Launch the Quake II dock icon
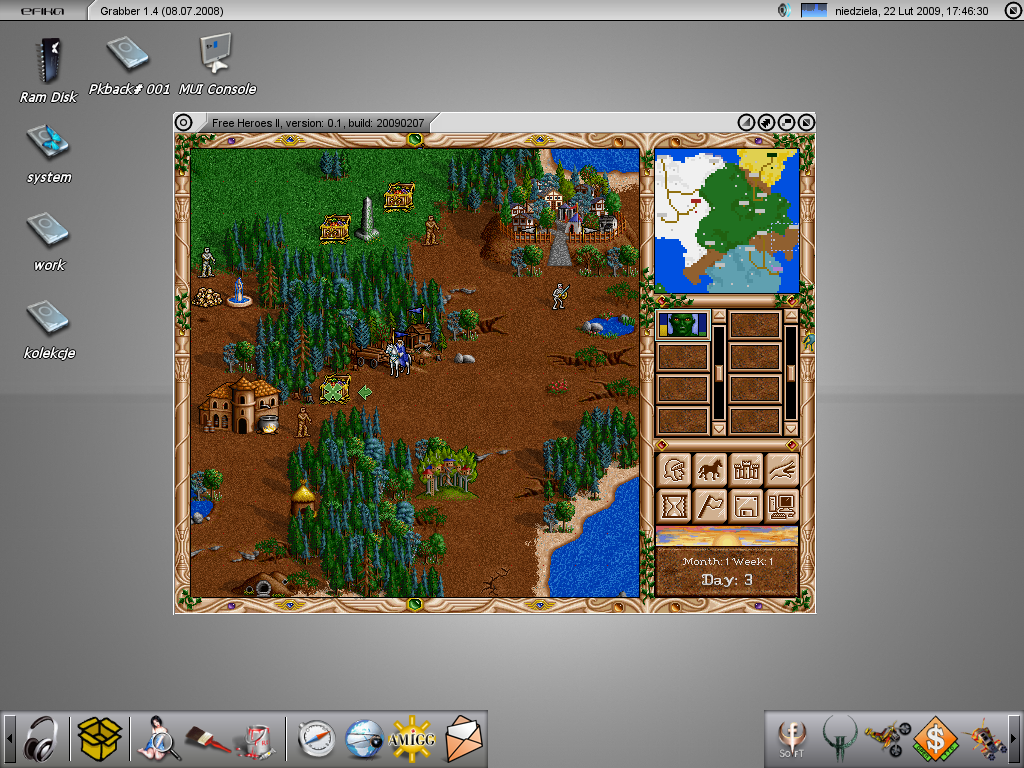Image resolution: width=1024 pixels, height=768 pixels. tap(840, 739)
